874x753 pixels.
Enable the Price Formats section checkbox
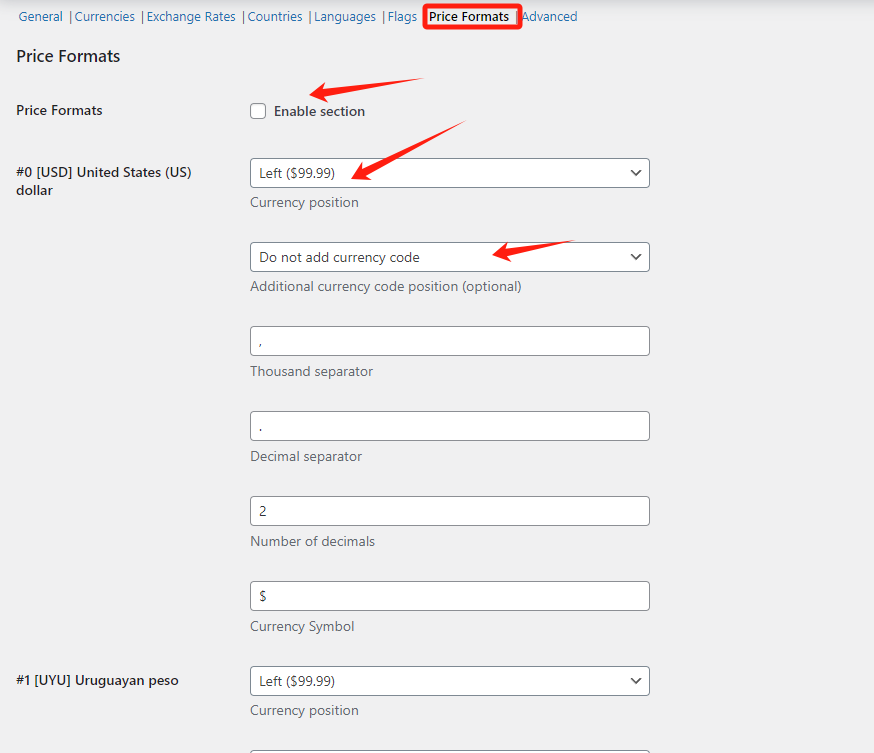pos(258,111)
